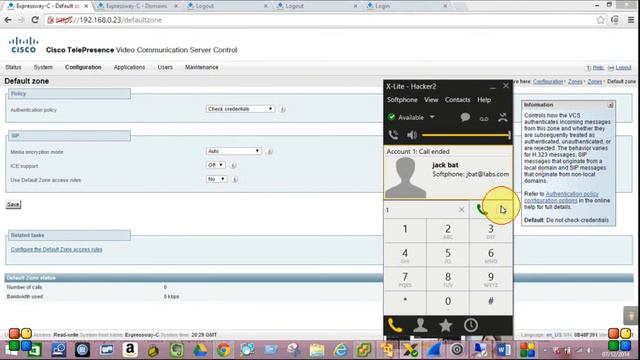Screen dimensions: 640x360
Task: Click the browser reload button
Action: coord(35,20)
